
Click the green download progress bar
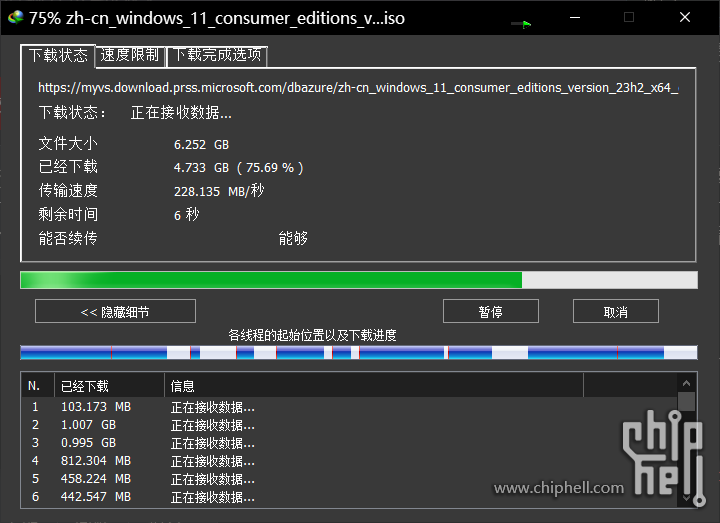359,280
